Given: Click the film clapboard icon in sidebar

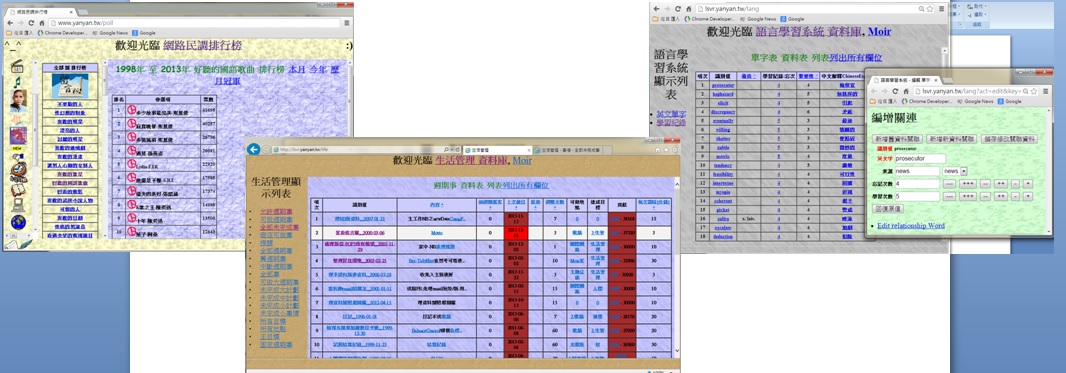Looking at the screenshot, I should [17, 66].
